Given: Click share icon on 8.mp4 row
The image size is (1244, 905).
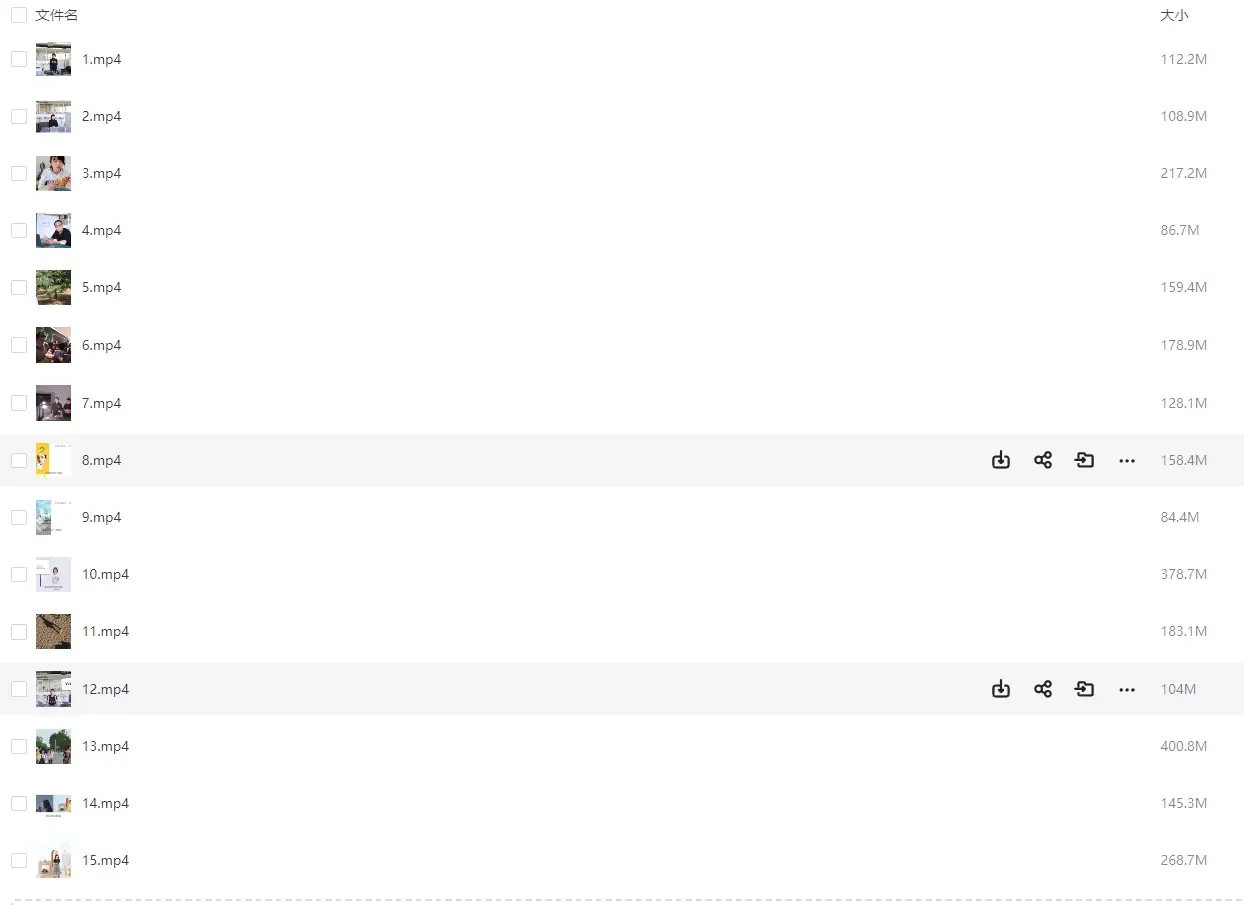Looking at the screenshot, I should click(x=1043, y=460).
